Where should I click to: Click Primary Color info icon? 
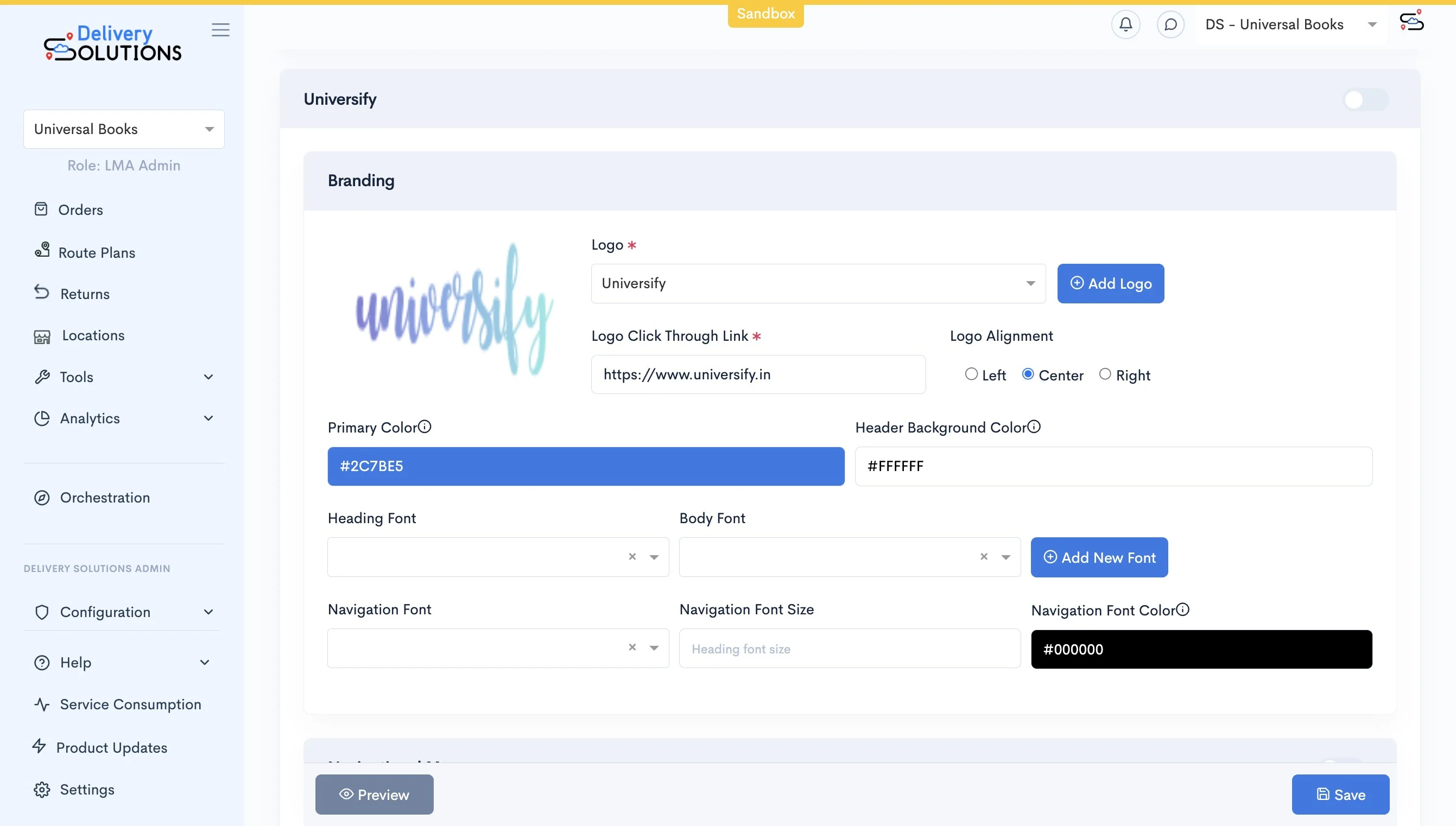(x=425, y=427)
